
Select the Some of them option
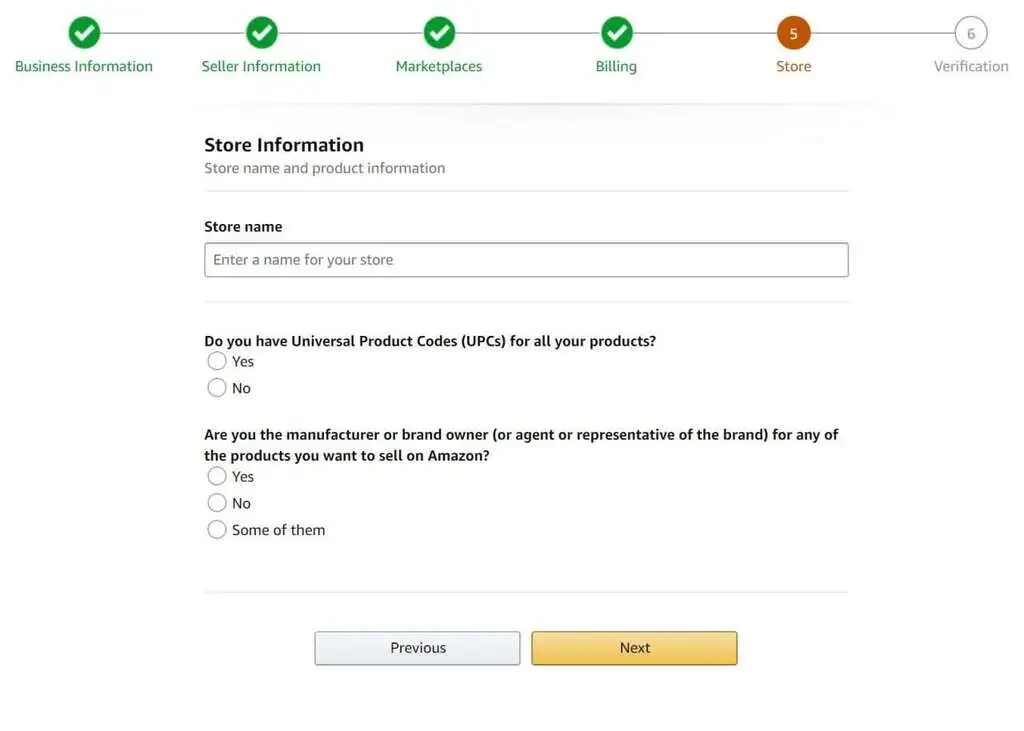point(217,529)
